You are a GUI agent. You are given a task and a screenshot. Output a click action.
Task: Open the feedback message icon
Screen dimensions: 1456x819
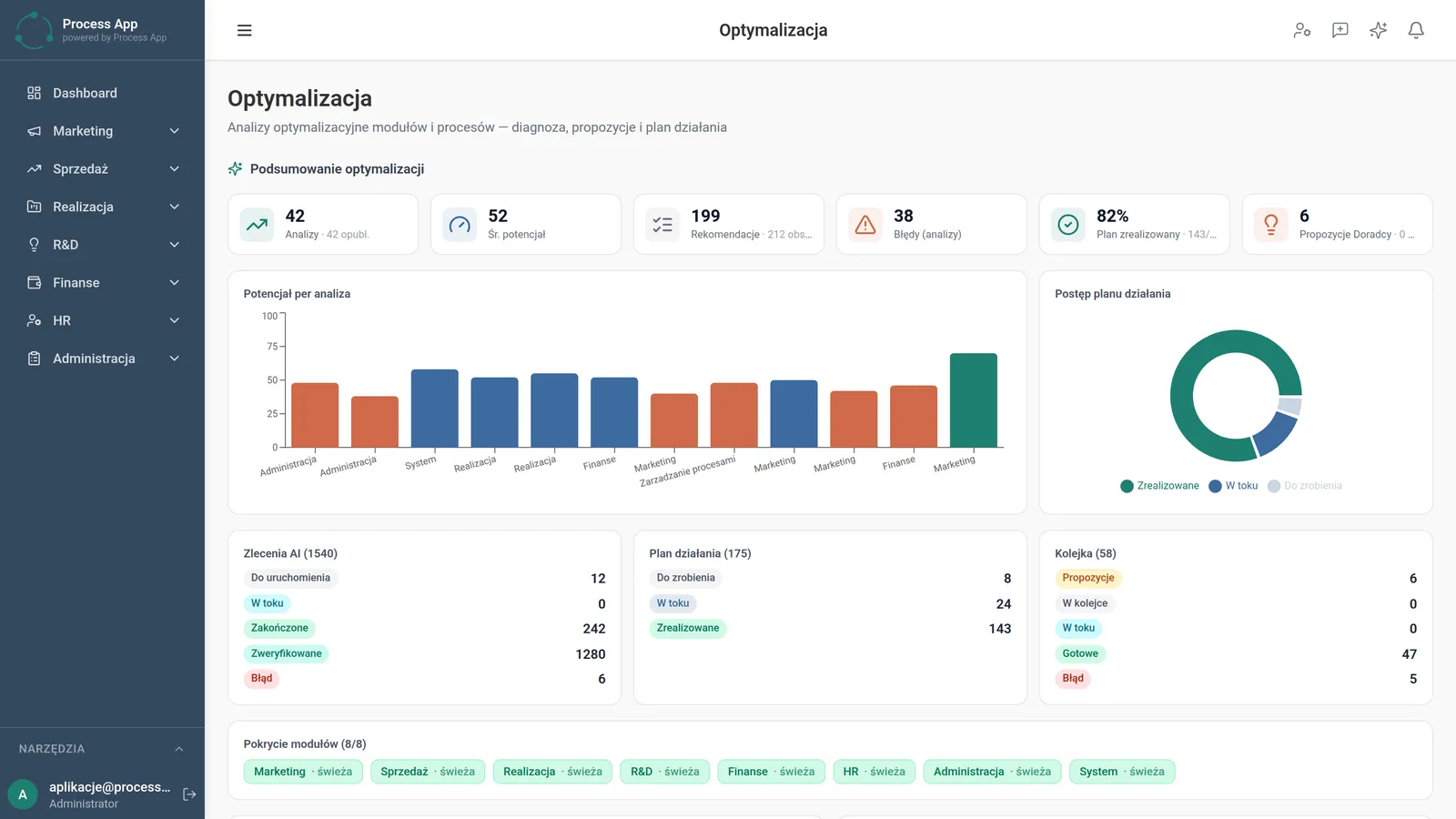1340,30
